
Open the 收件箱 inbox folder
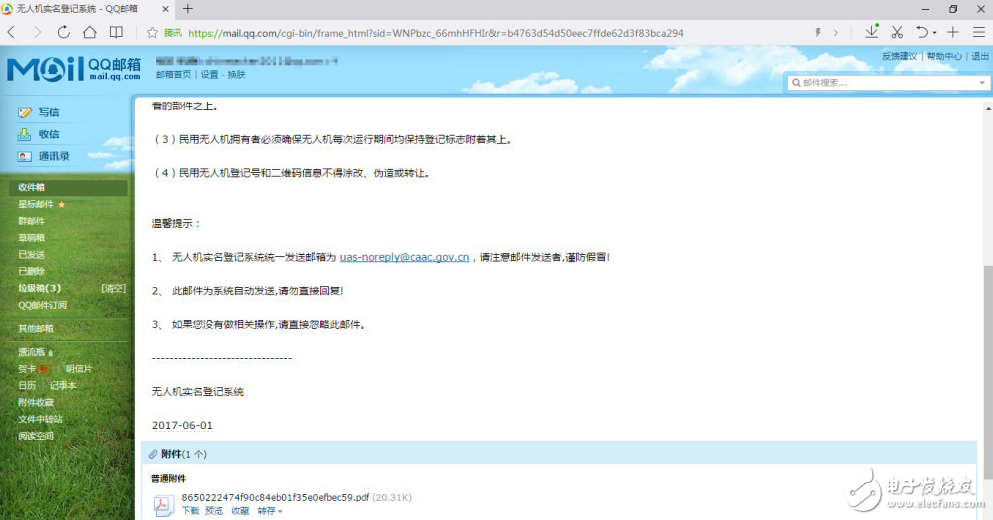(32, 187)
